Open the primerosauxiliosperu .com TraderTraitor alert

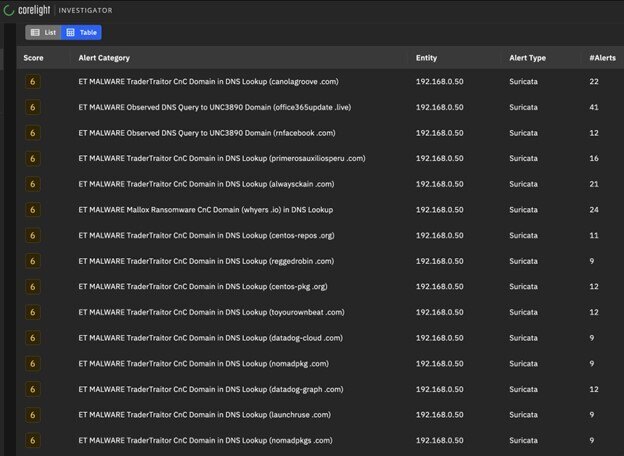coord(221,158)
